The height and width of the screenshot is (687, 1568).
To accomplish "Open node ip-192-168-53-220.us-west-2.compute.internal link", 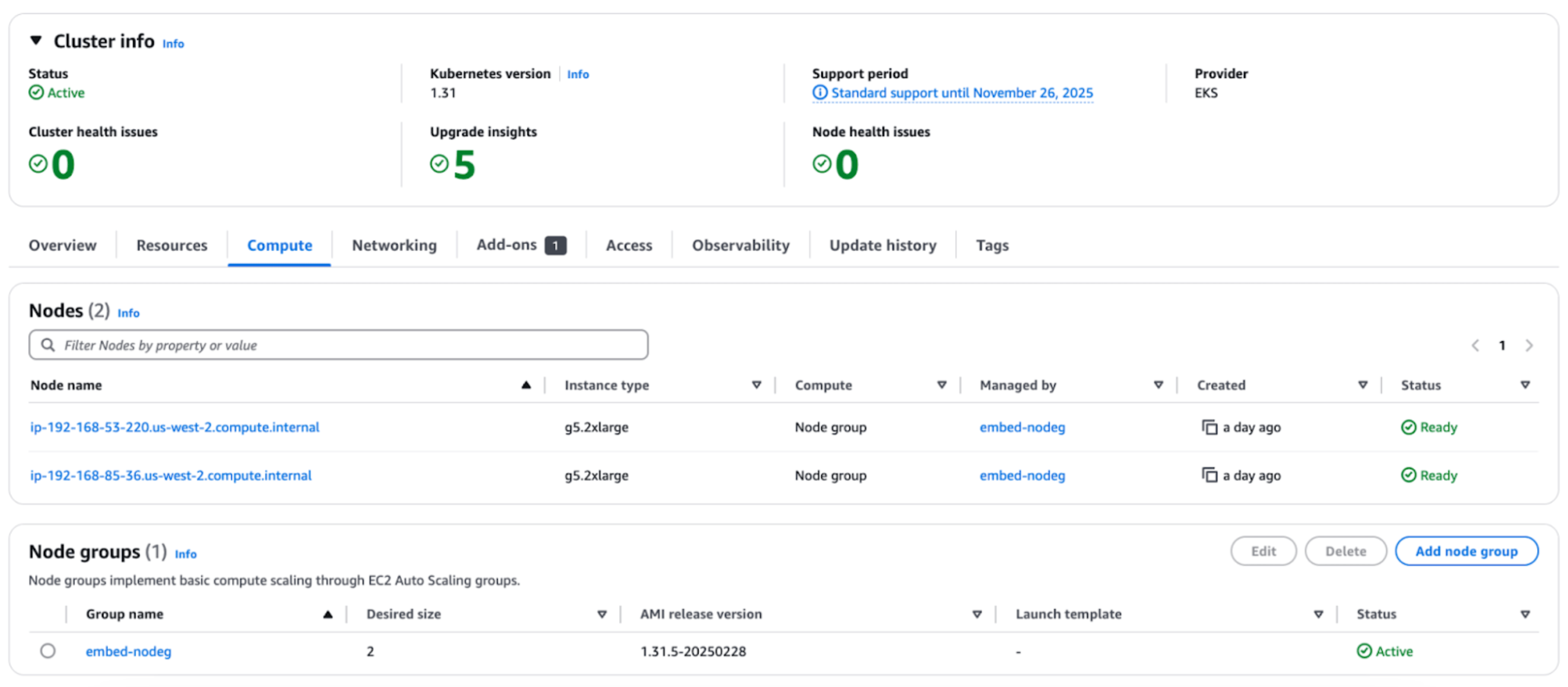I will [174, 427].
